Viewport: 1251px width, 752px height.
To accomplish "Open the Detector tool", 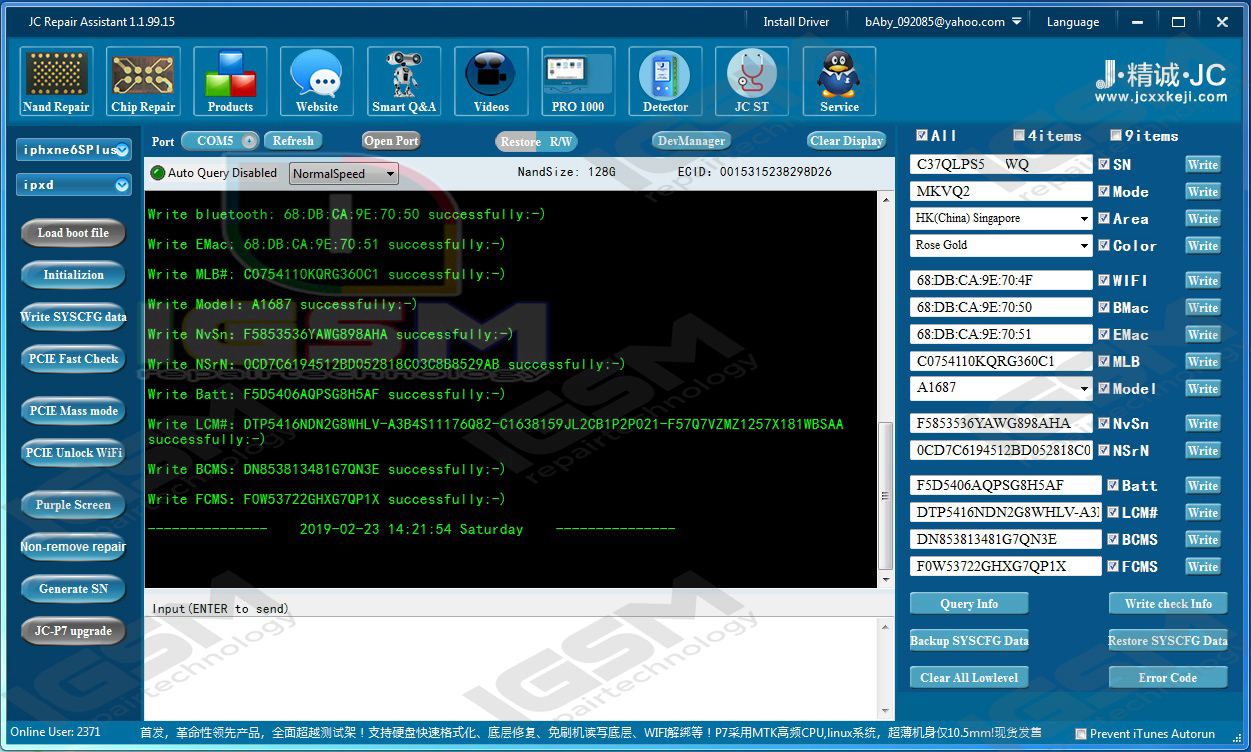I will pos(665,81).
